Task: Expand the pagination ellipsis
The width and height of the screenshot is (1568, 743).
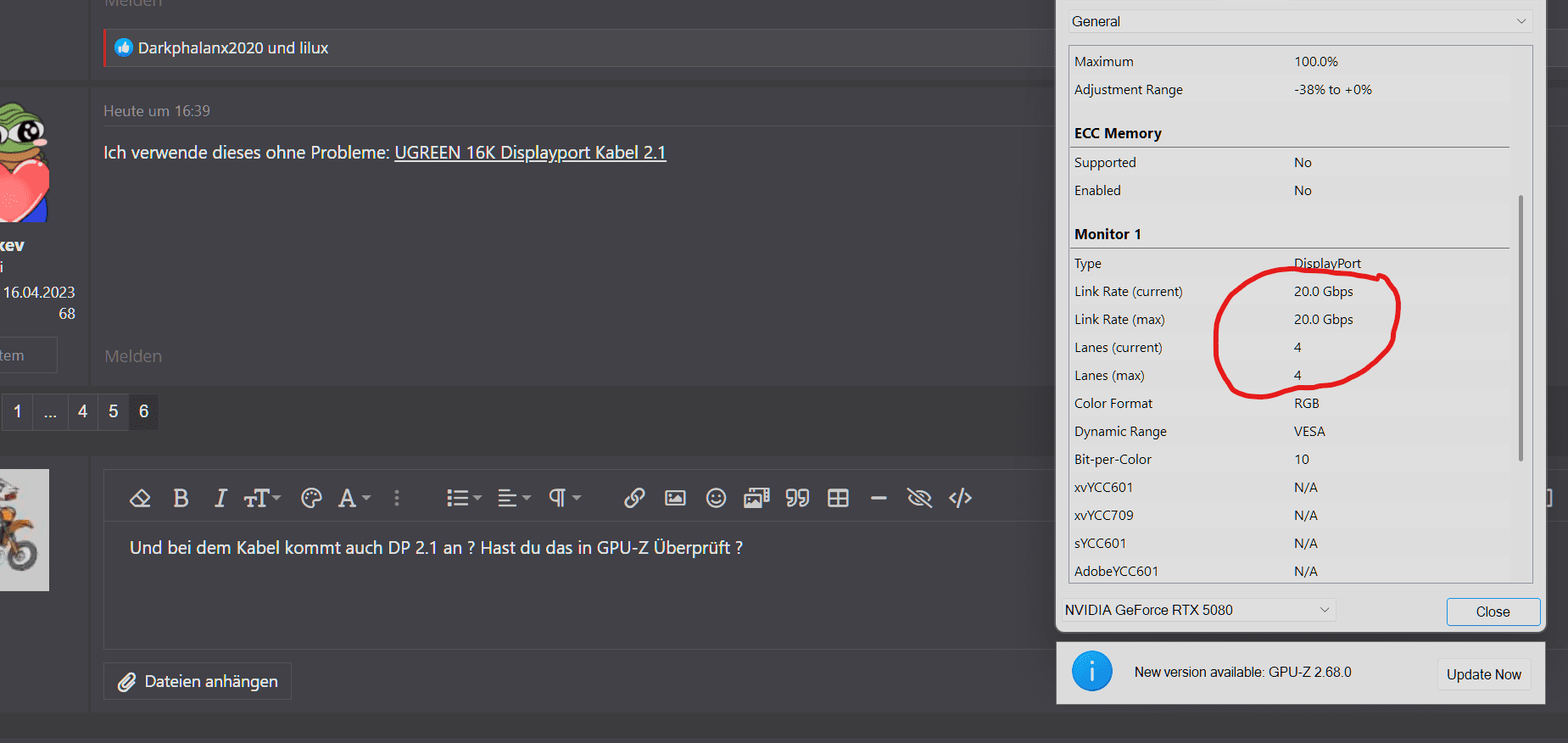Action: click(50, 411)
